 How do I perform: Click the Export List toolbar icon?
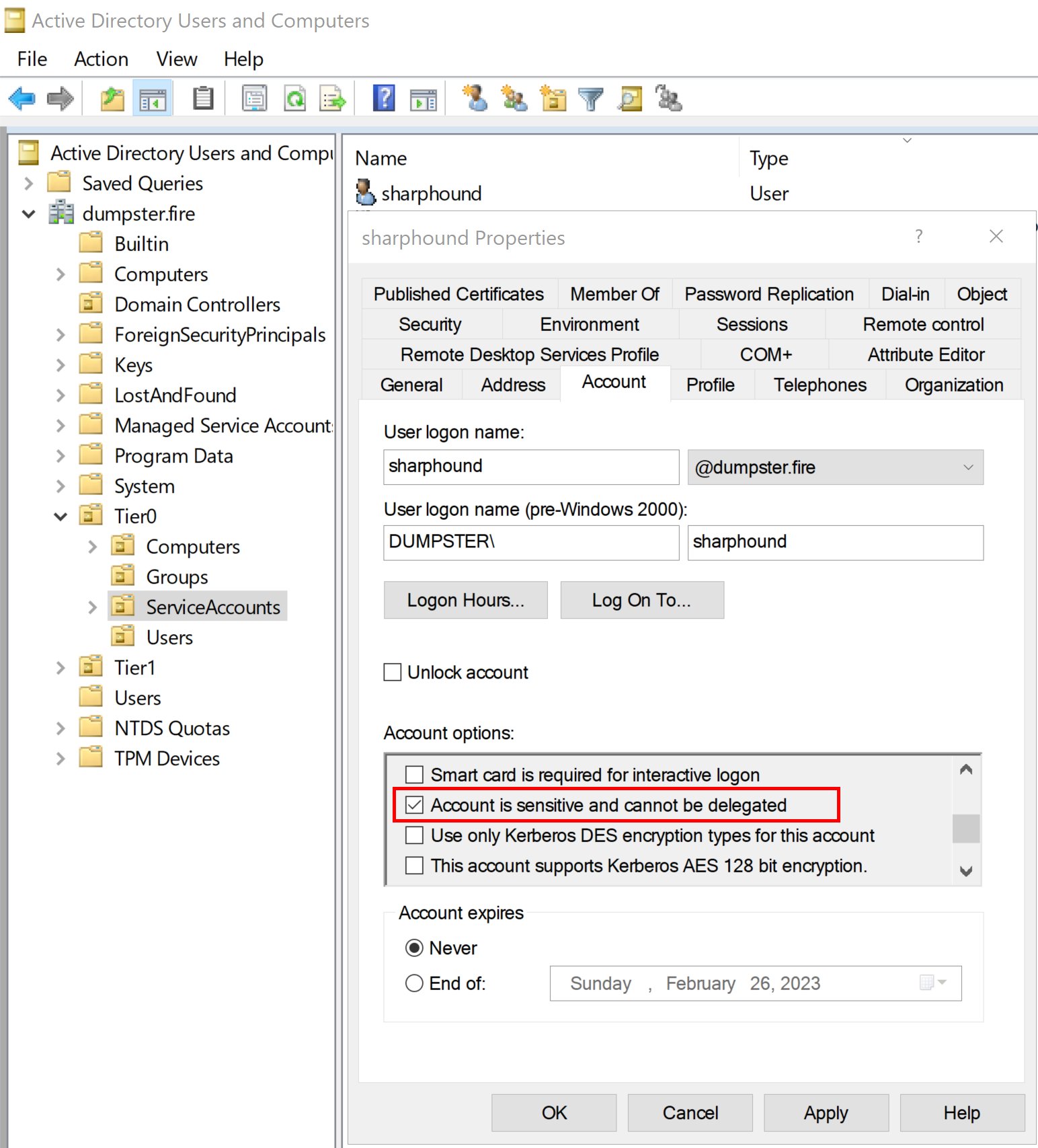[x=333, y=99]
